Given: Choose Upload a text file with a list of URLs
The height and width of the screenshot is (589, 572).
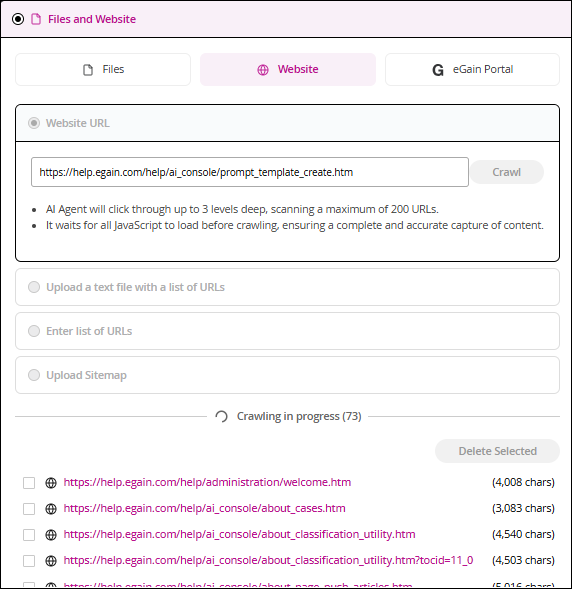Looking at the screenshot, I should pyautogui.click(x=34, y=287).
